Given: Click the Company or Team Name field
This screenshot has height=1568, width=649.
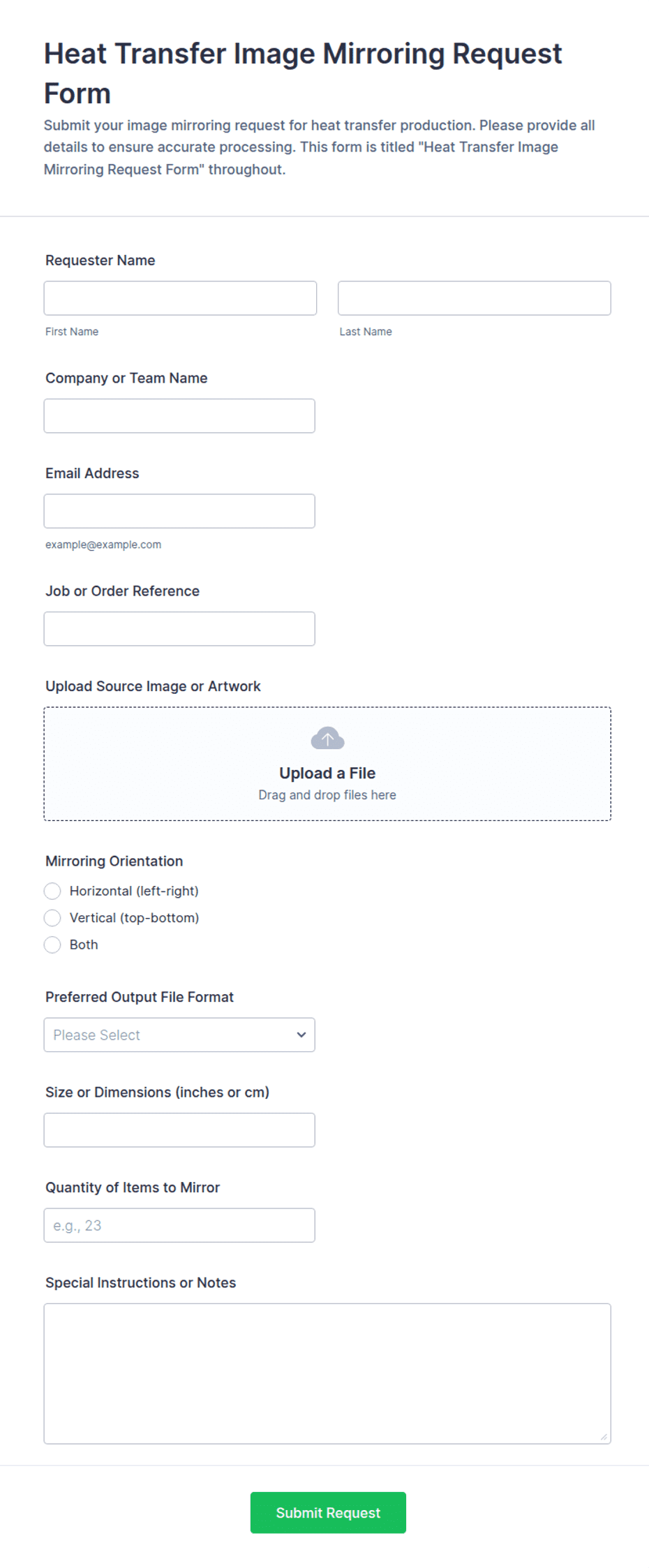Looking at the screenshot, I should click(179, 415).
